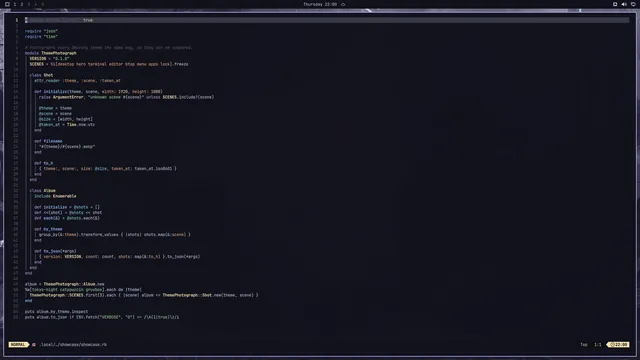640x360 pixels.
Task: Click the class Shot line
Action: (x=41, y=75)
